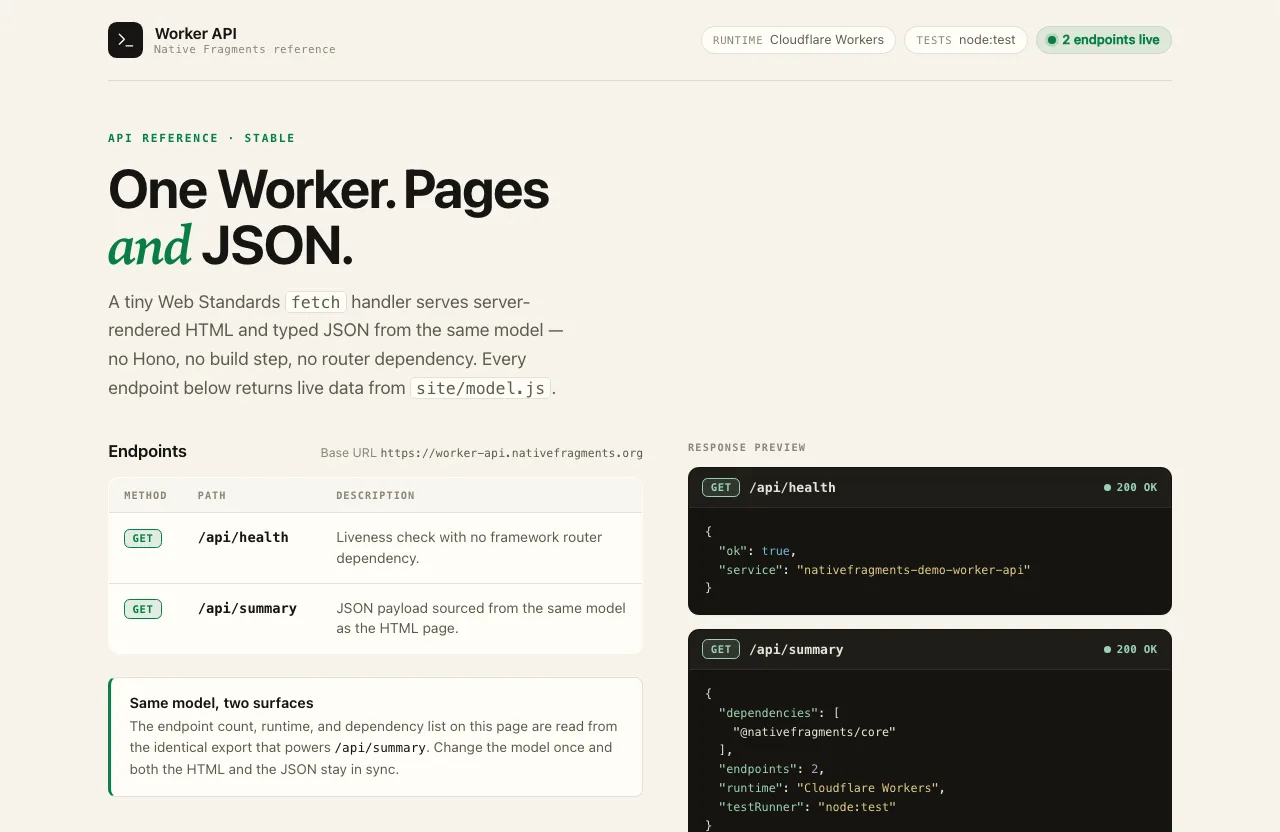Click /api/health title in response preview
The image size is (1280, 832).
point(792,487)
